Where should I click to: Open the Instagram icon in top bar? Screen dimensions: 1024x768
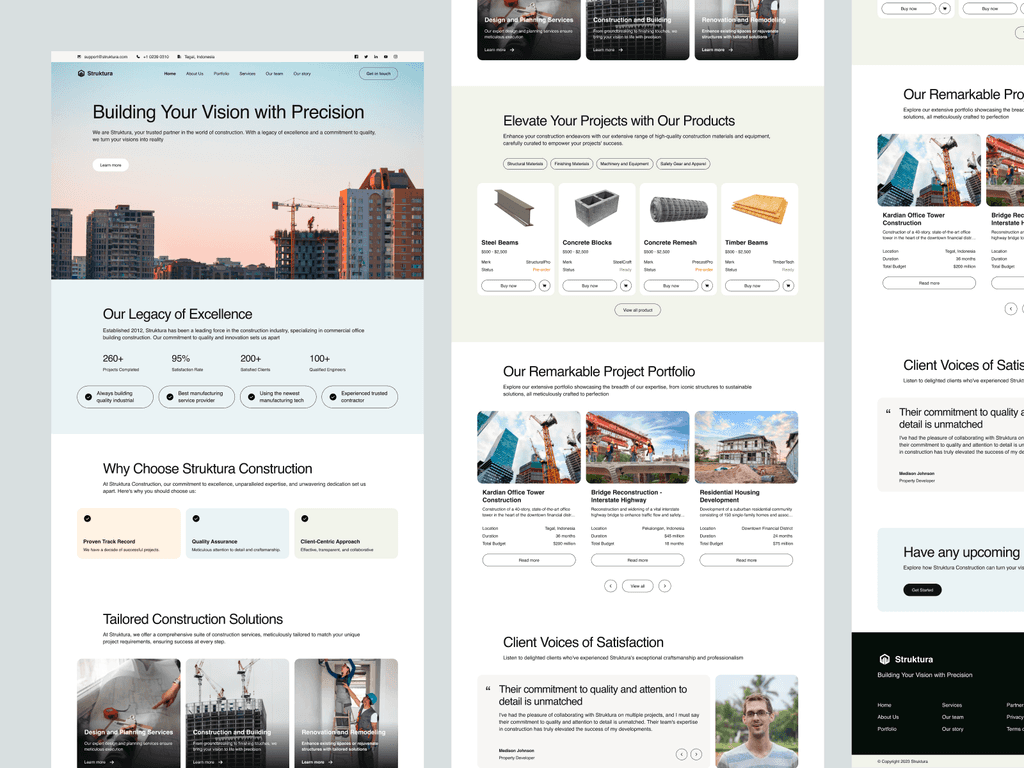[x=395, y=57]
